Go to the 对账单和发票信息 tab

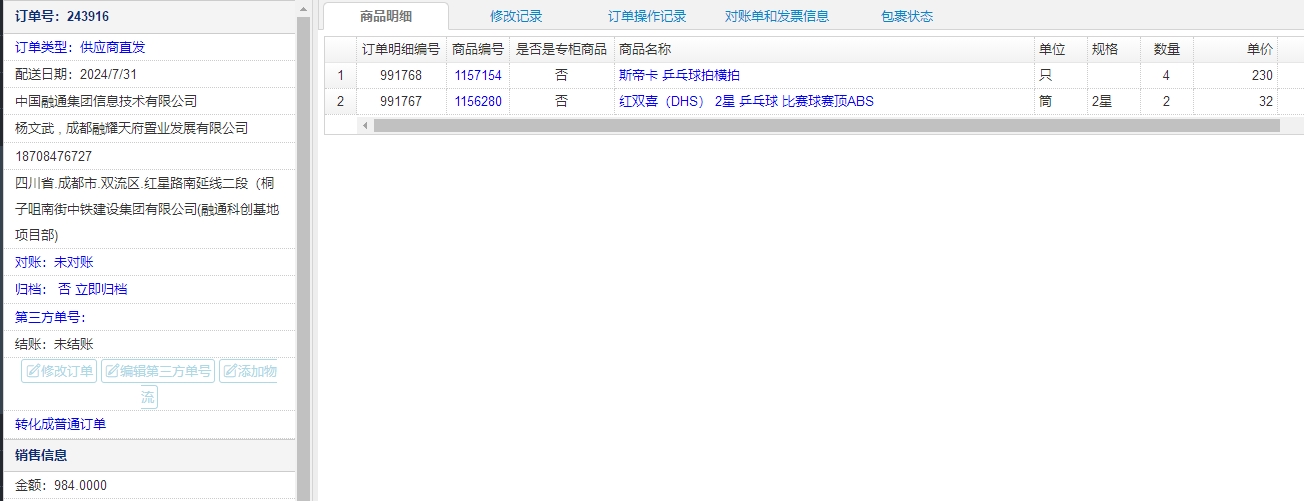pos(777,16)
